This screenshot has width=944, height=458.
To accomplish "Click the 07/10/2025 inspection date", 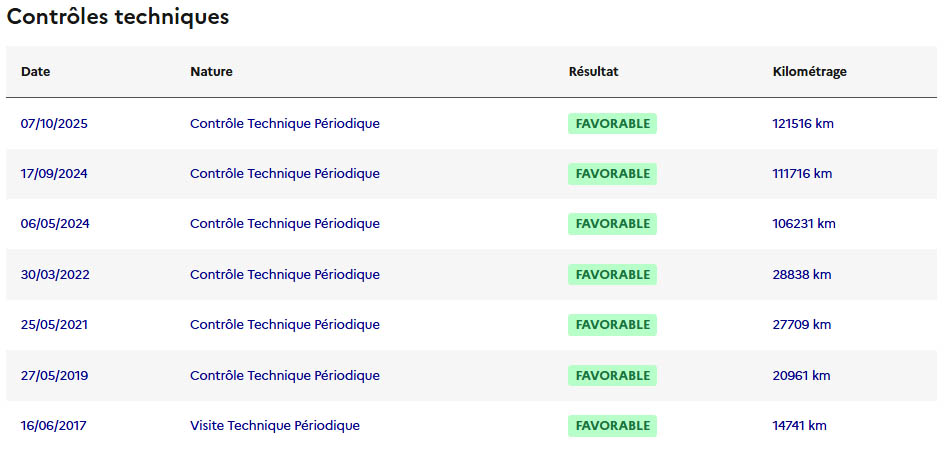I will [54, 124].
